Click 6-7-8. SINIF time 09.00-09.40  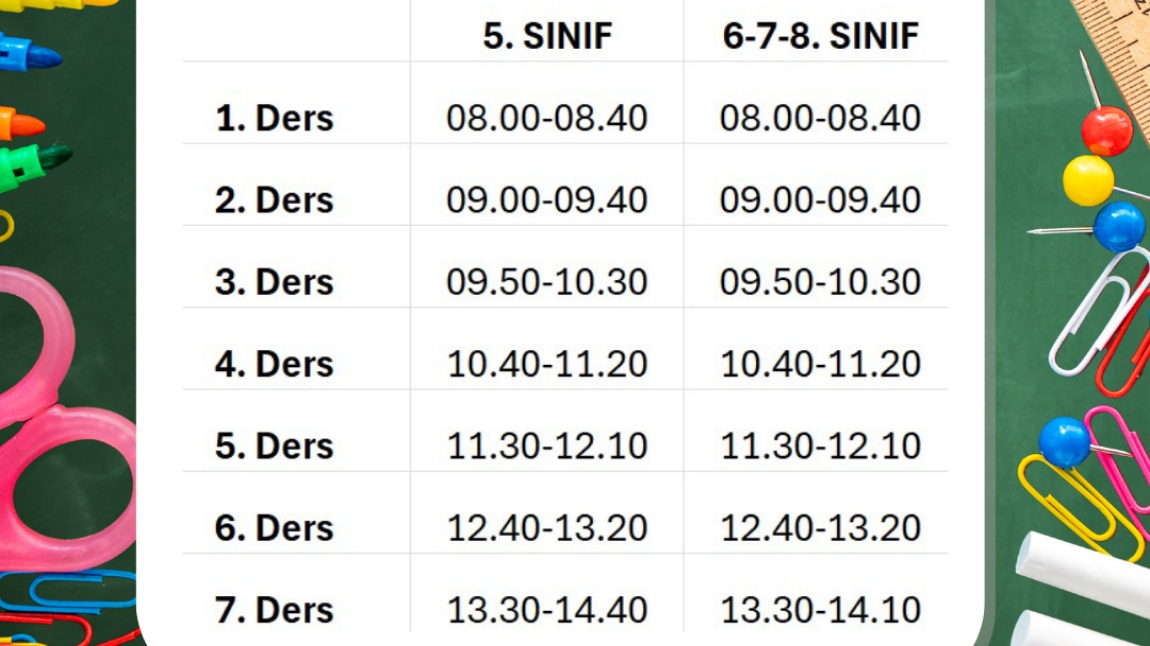(x=820, y=200)
